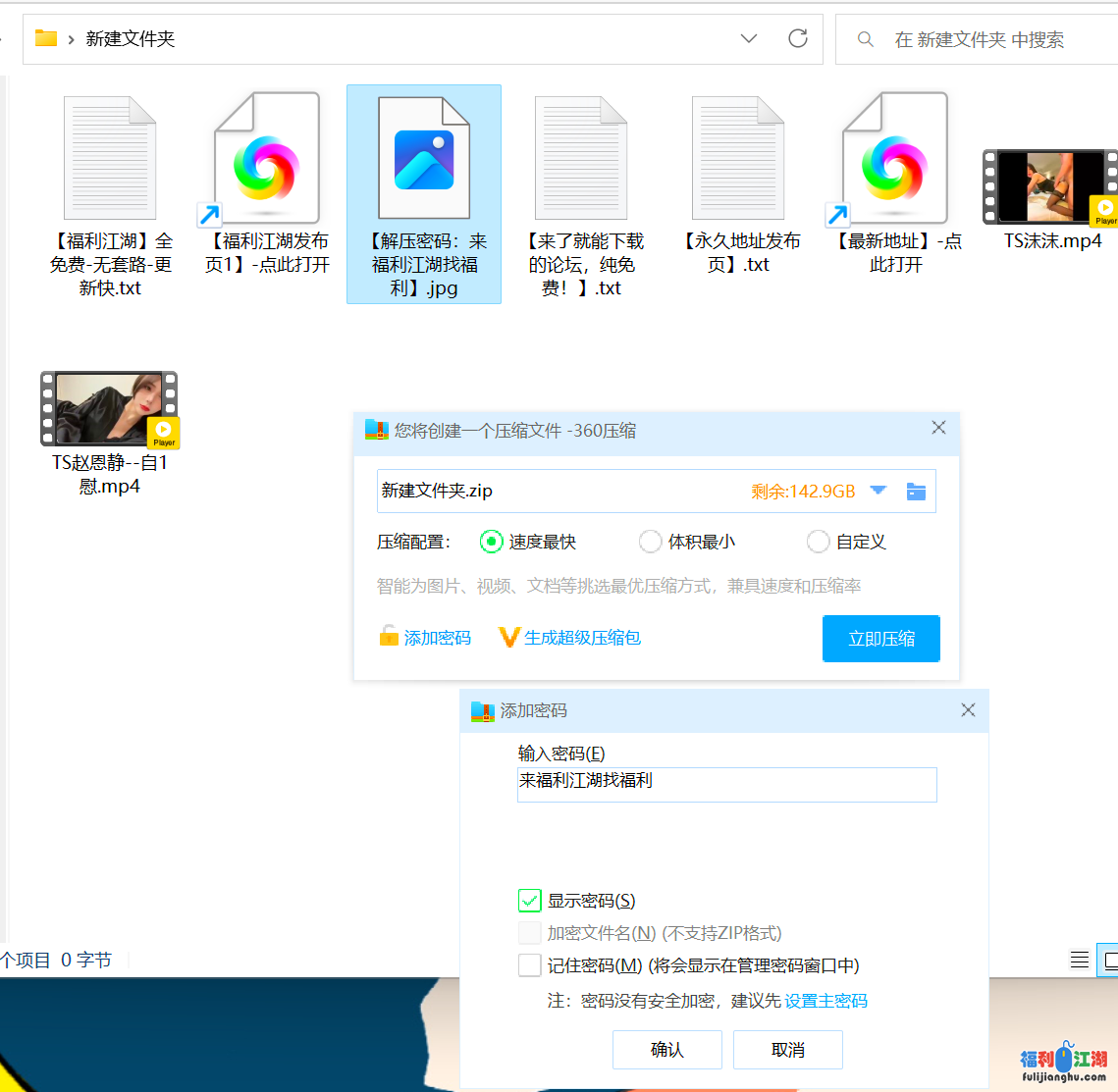Open the folder browse icon beside 剩余:142.9GB
1118x1092 pixels.
tap(916, 491)
